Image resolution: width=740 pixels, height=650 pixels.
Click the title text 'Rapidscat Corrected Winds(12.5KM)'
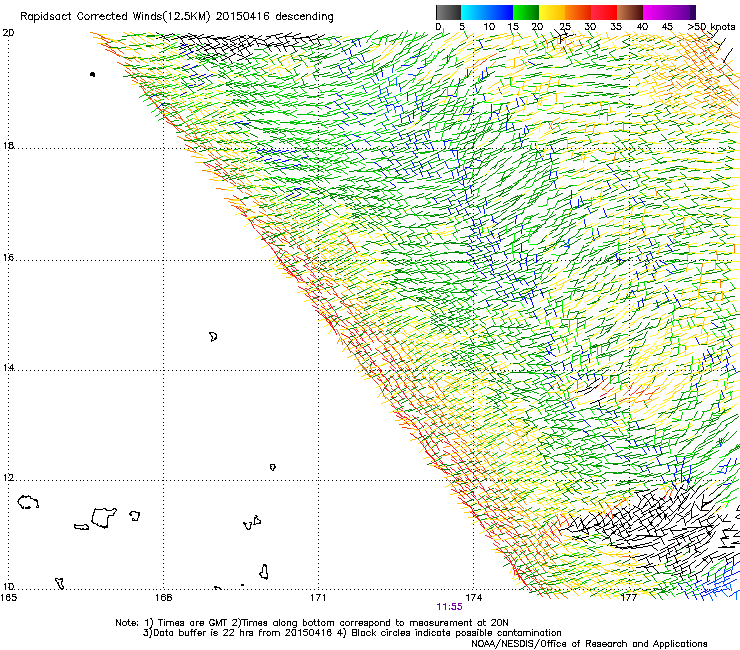point(115,17)
